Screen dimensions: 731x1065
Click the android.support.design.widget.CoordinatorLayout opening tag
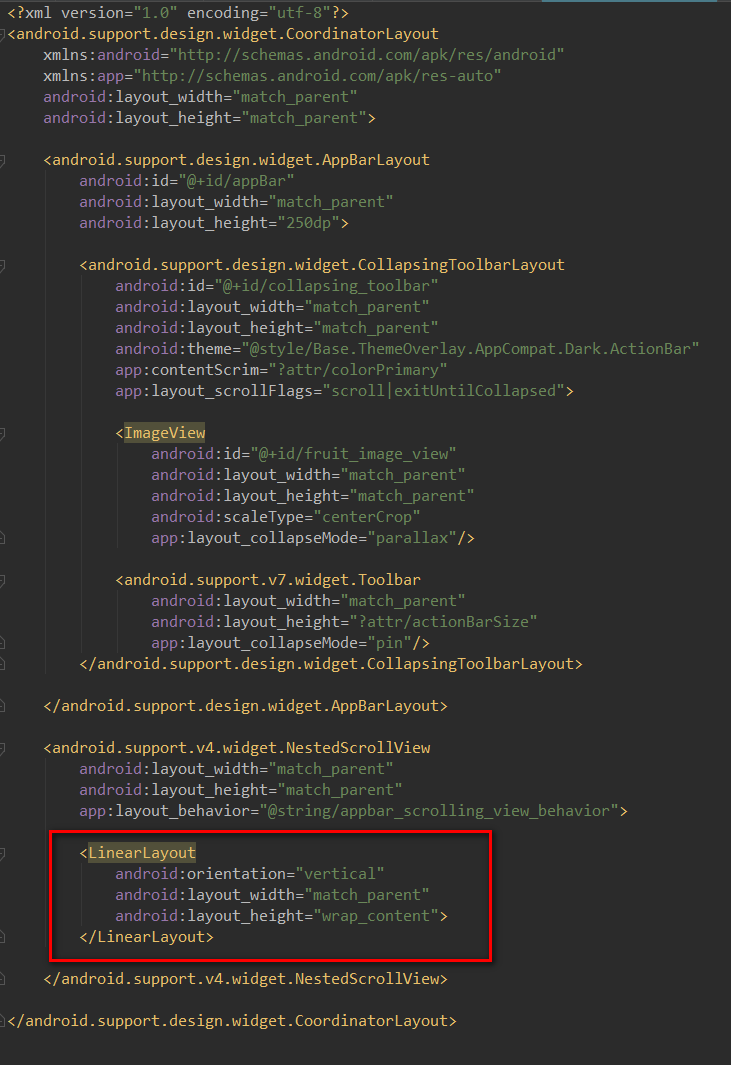coord(223,34)
